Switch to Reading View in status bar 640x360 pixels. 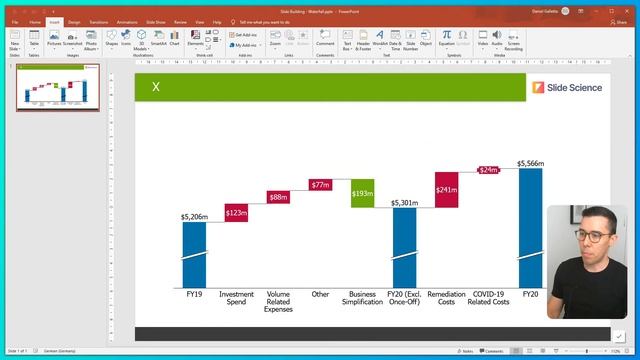tap(542, 351)
